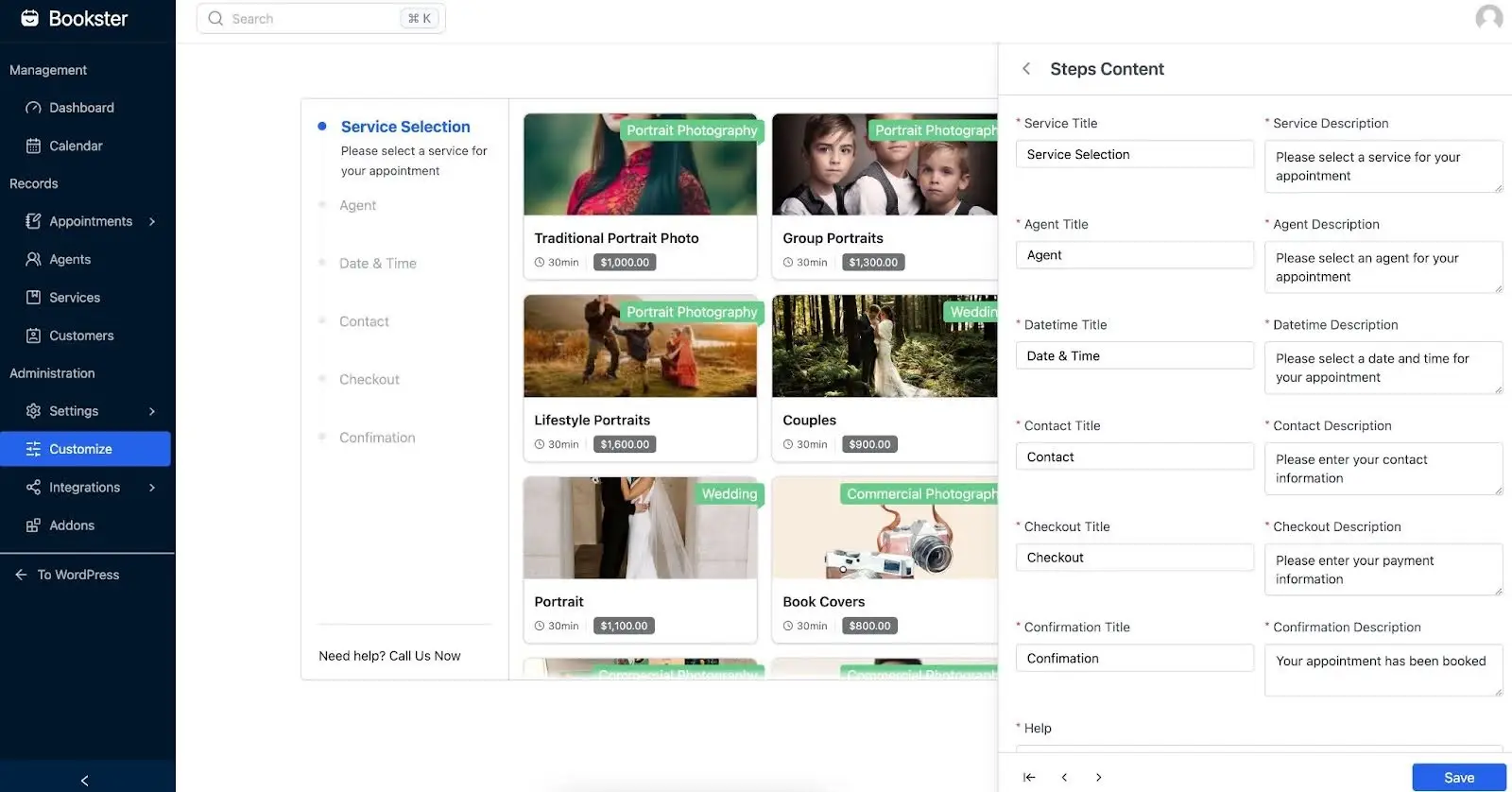
Task: Click the Customers icon
Action: (x=33, y=336)
